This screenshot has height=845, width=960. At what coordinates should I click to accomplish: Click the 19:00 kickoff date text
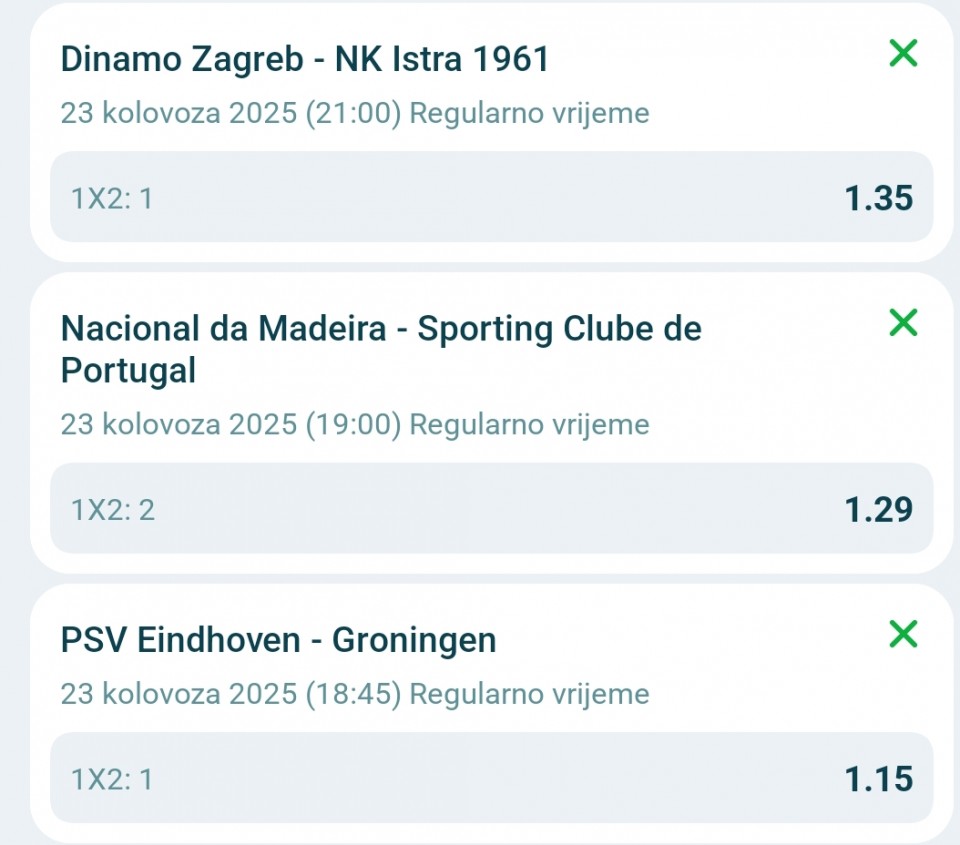231,424
